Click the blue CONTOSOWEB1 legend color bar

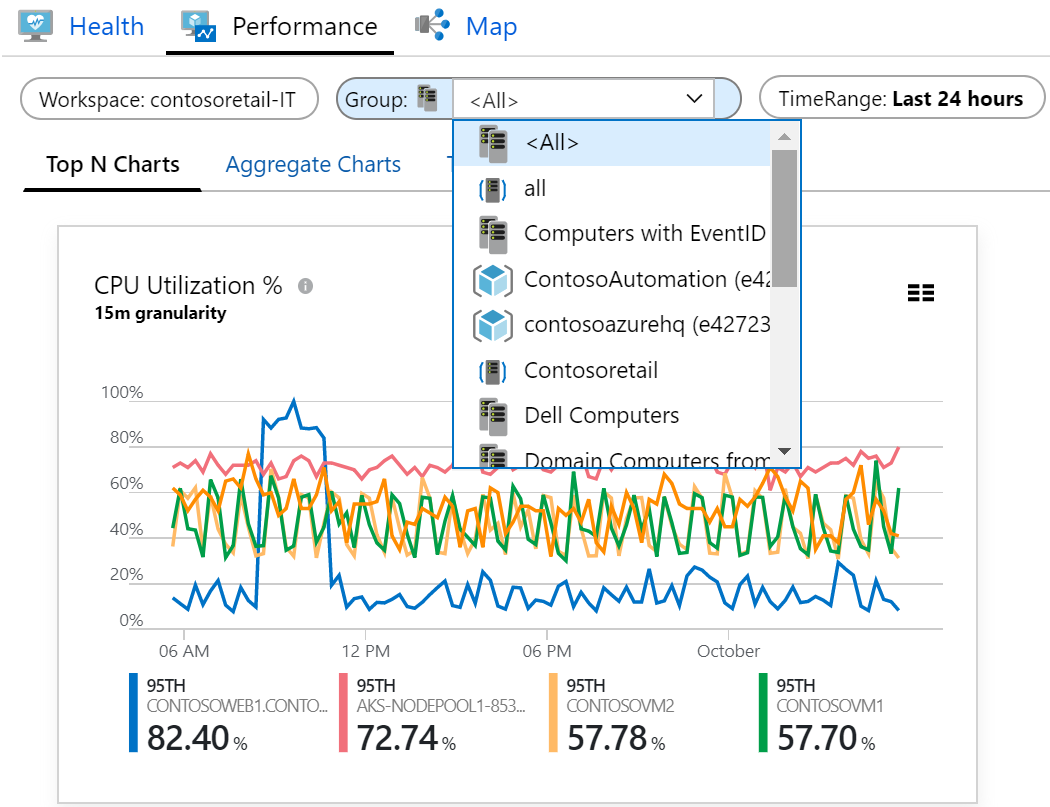coord(133,713)
